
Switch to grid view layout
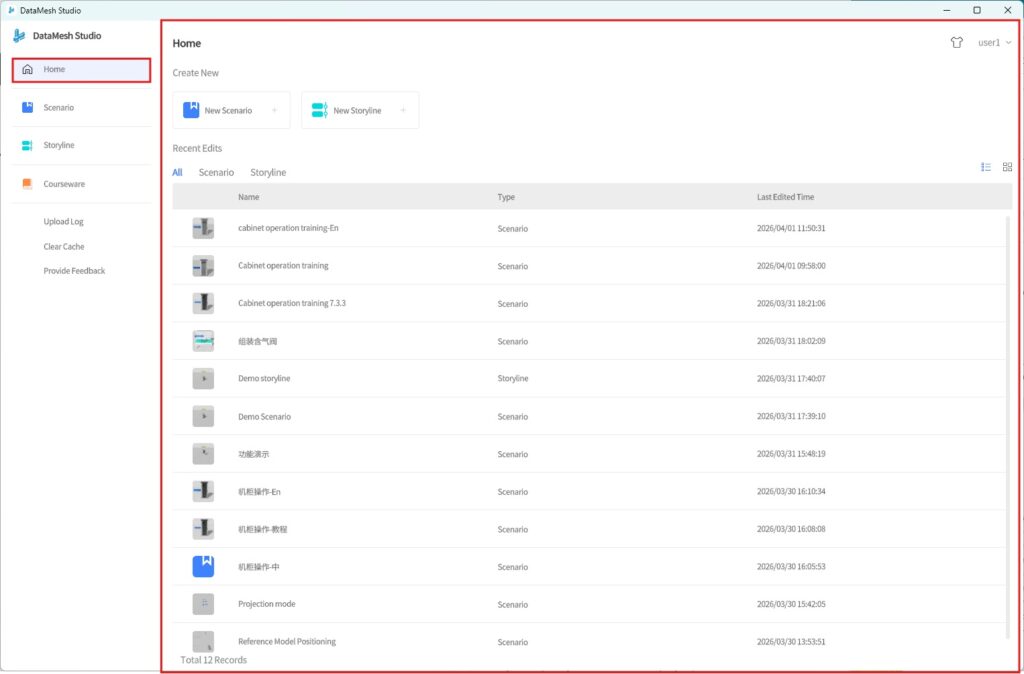pos(1007,167)
